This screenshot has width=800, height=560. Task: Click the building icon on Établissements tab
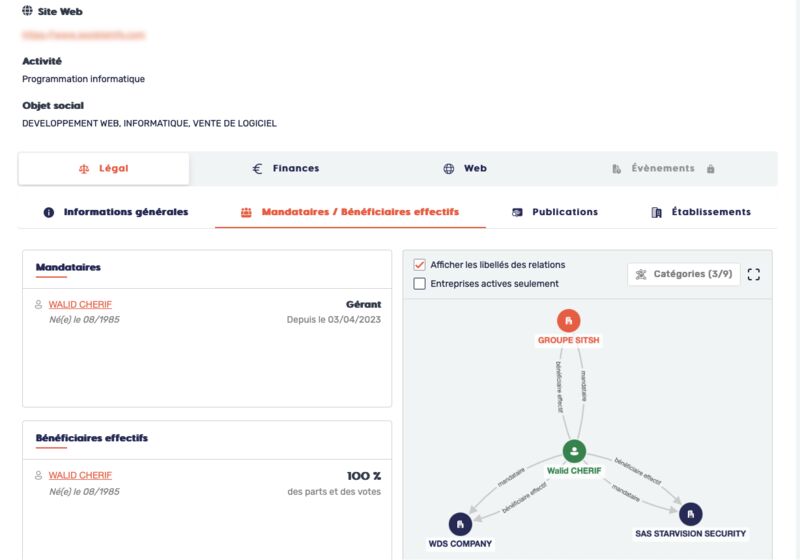point(657,213)
